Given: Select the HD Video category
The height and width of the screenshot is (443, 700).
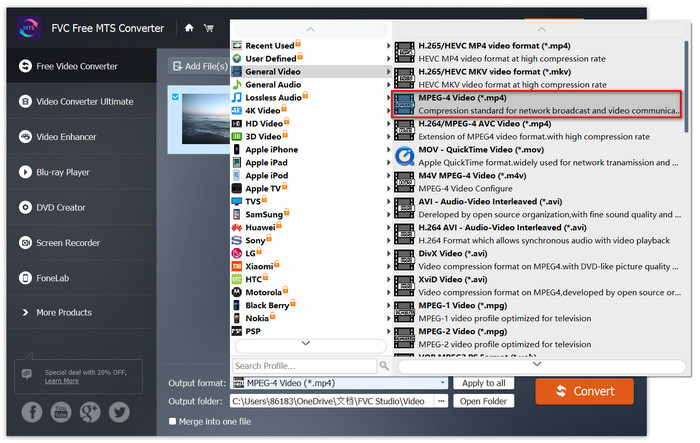Looking at the screenshot, I should (x=311, y=123).
